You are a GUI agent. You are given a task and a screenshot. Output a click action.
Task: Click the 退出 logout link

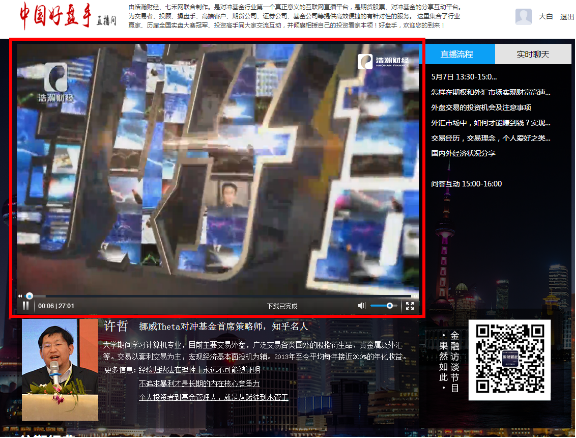point(567,17)
